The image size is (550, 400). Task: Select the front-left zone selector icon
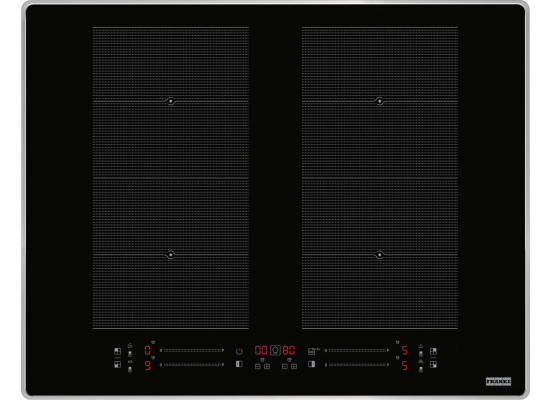[118, 365]
